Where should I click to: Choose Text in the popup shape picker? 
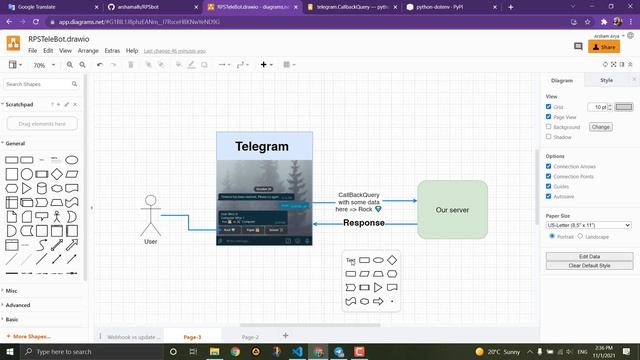(350, 260)
